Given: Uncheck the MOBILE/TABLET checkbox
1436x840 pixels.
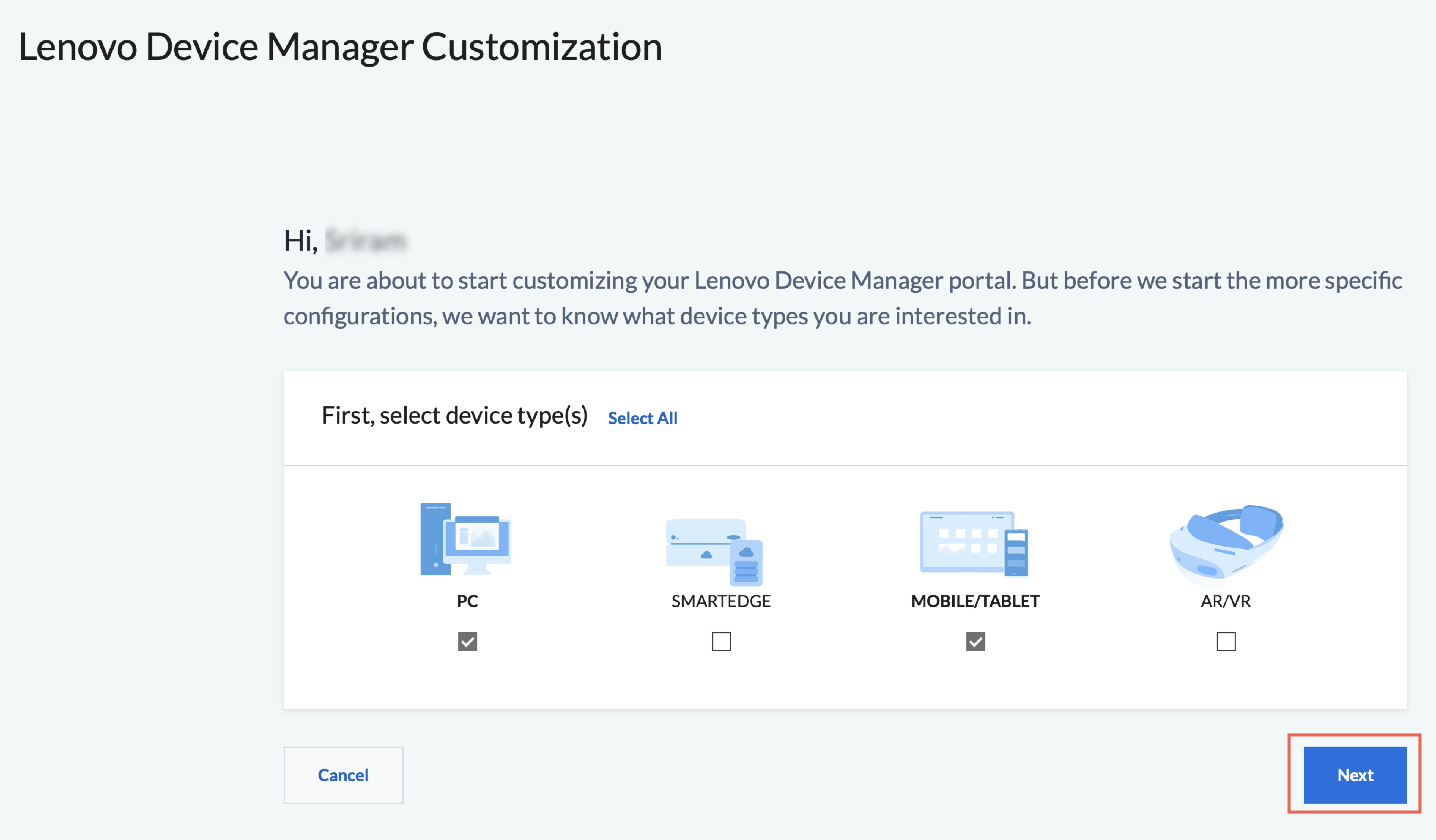Looking at the screenshot, I should (976, 641).
